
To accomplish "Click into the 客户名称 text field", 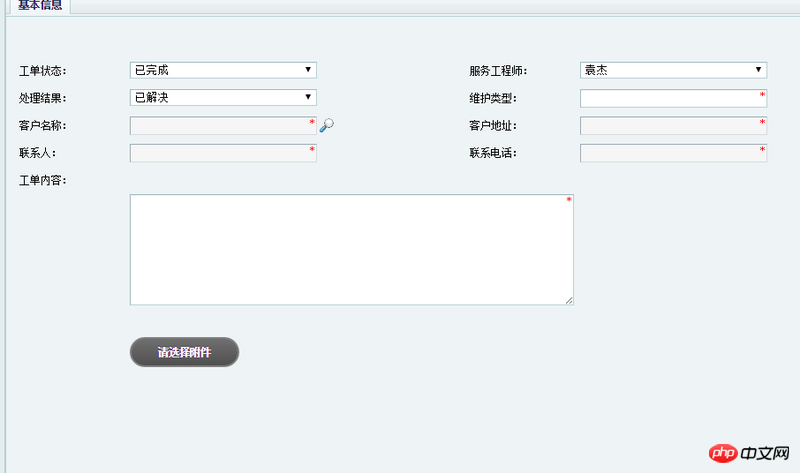I will pyautogui.click(x=222, y=126).
